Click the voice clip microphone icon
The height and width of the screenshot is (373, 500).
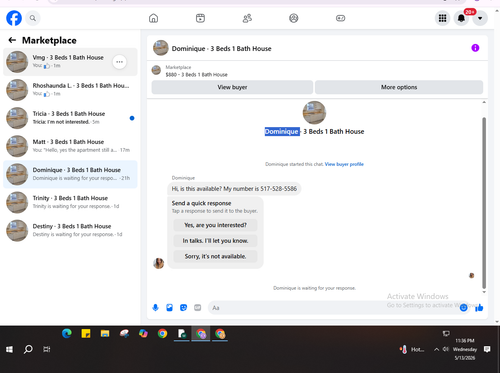[x=155, y=308]
